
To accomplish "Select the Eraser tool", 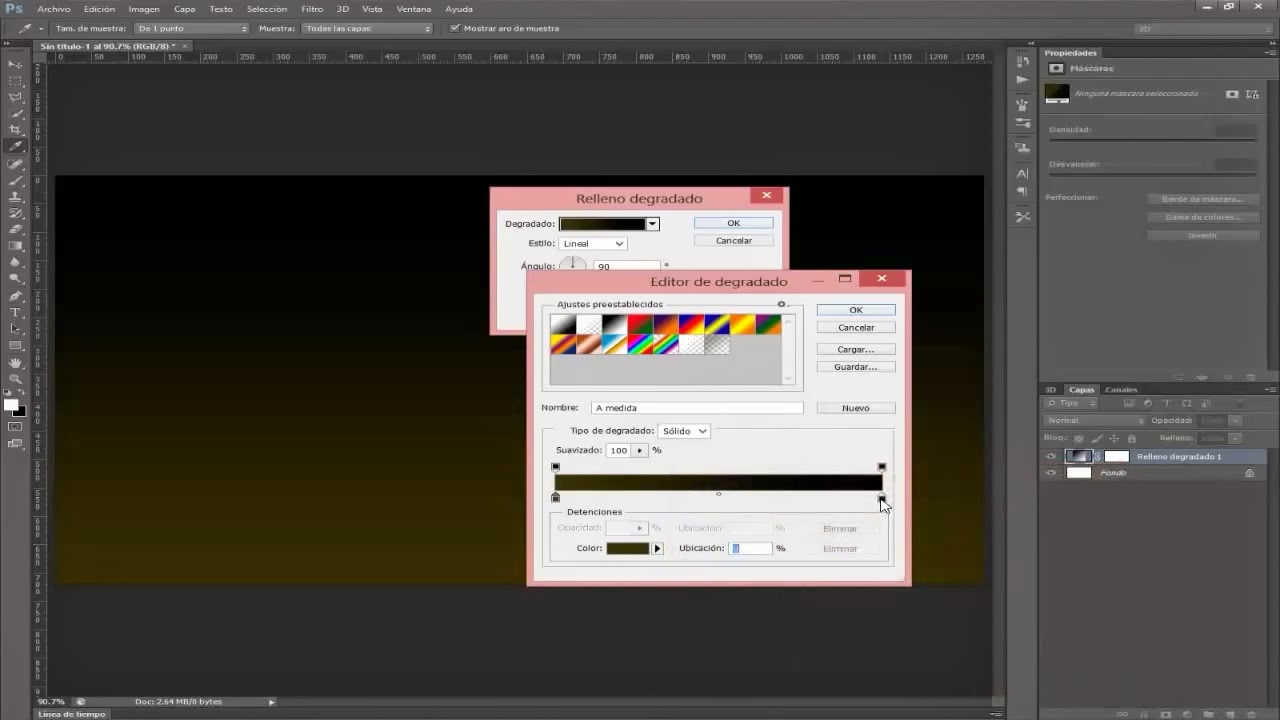I will 15,230.
